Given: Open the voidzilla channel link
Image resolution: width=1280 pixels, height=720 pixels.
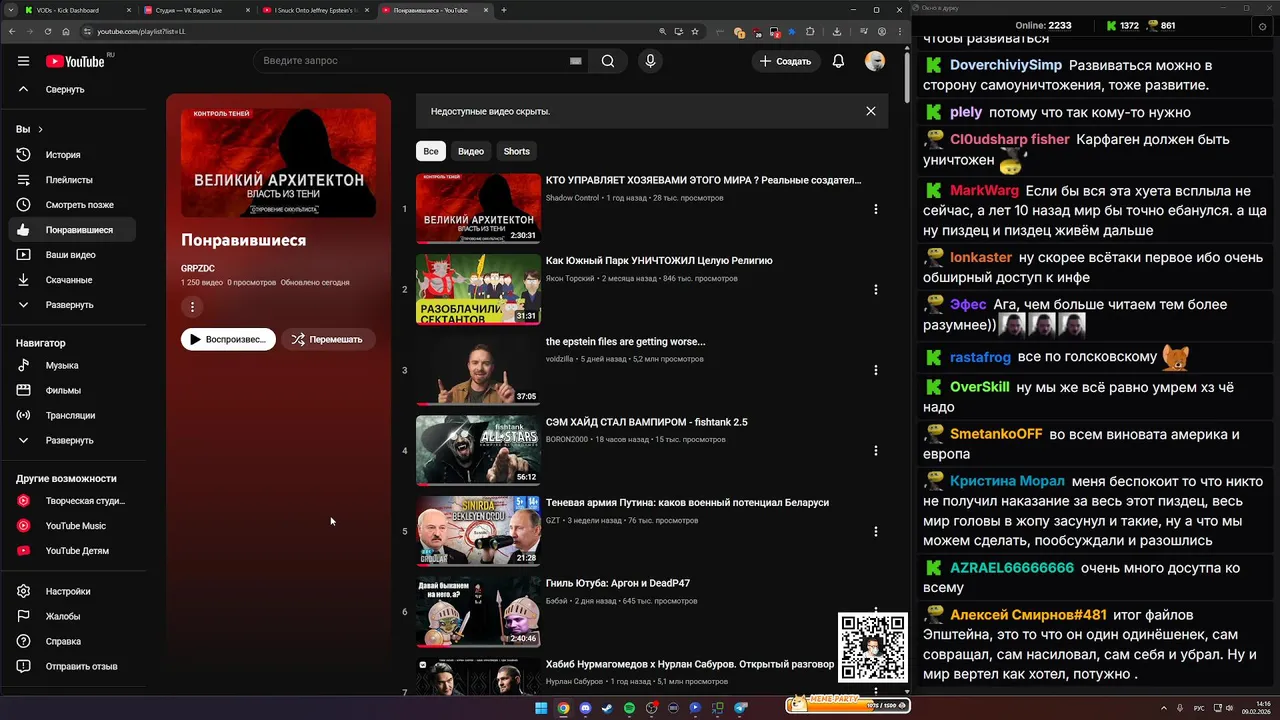Looking at the screenshot, I should [x=560, y=359].
